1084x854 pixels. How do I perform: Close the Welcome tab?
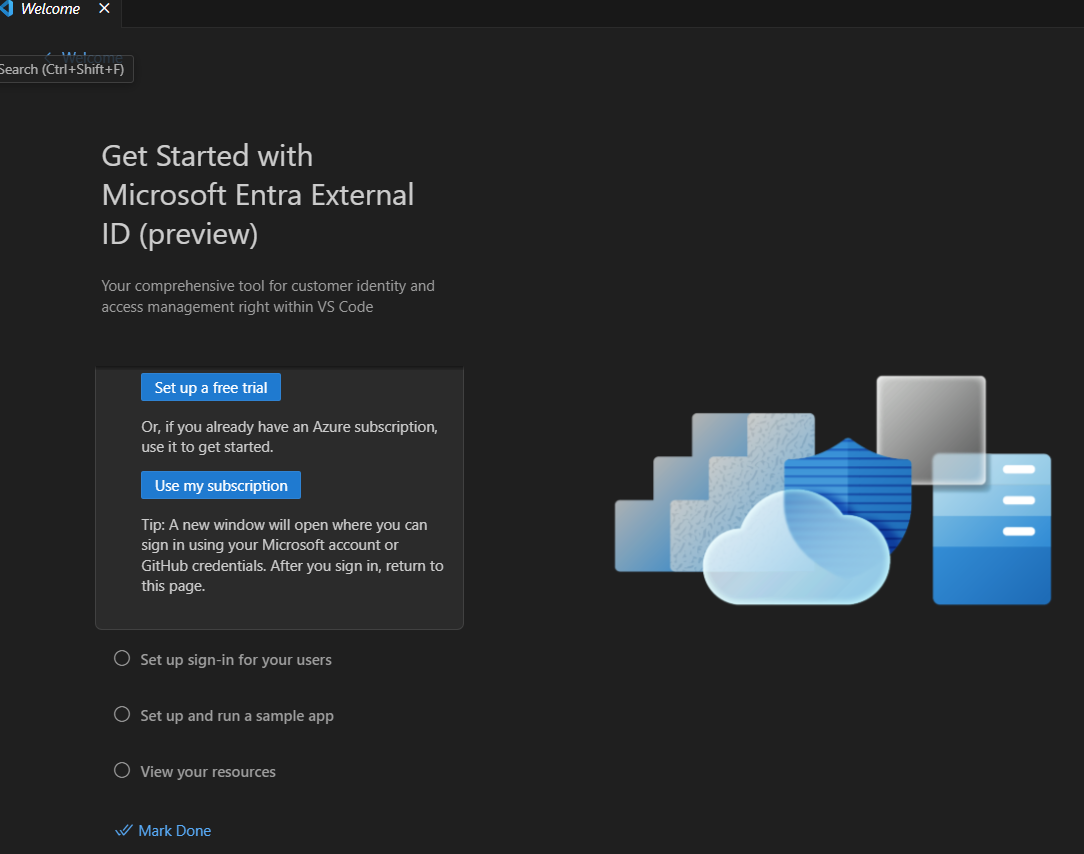[x=104, y=8]
